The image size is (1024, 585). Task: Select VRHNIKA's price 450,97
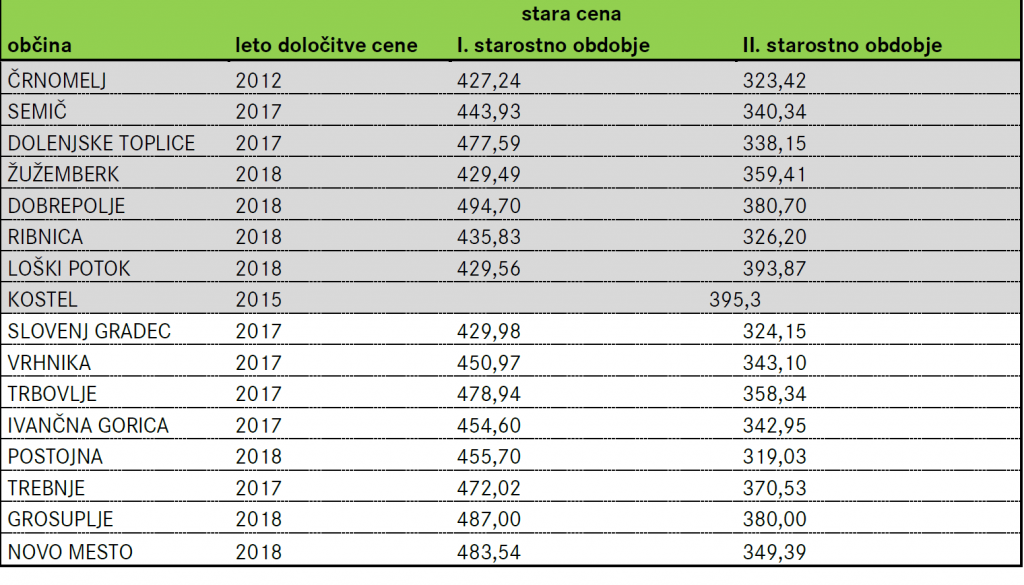pos(488,362)
